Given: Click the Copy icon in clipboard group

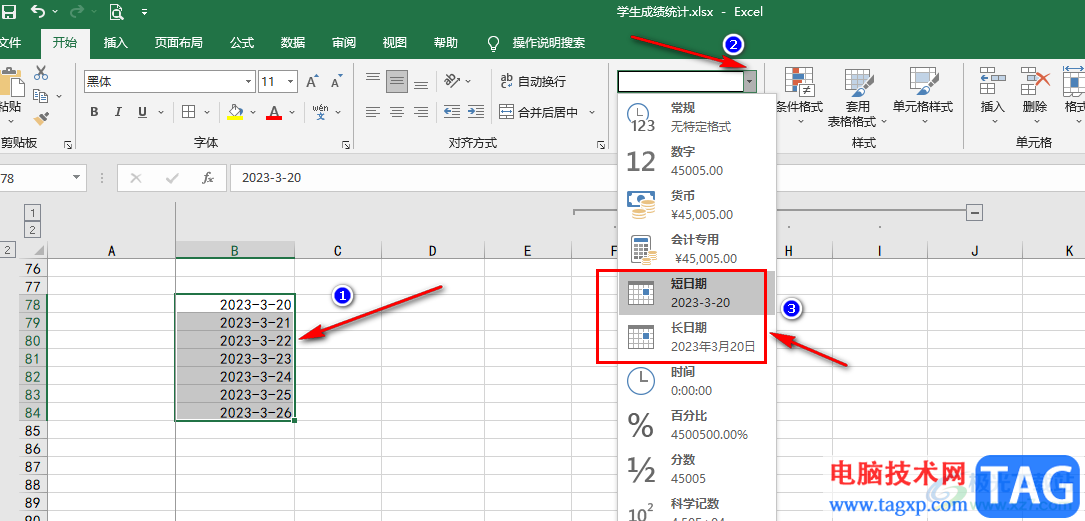Looking at the screenshot, I should pos(40,95).
